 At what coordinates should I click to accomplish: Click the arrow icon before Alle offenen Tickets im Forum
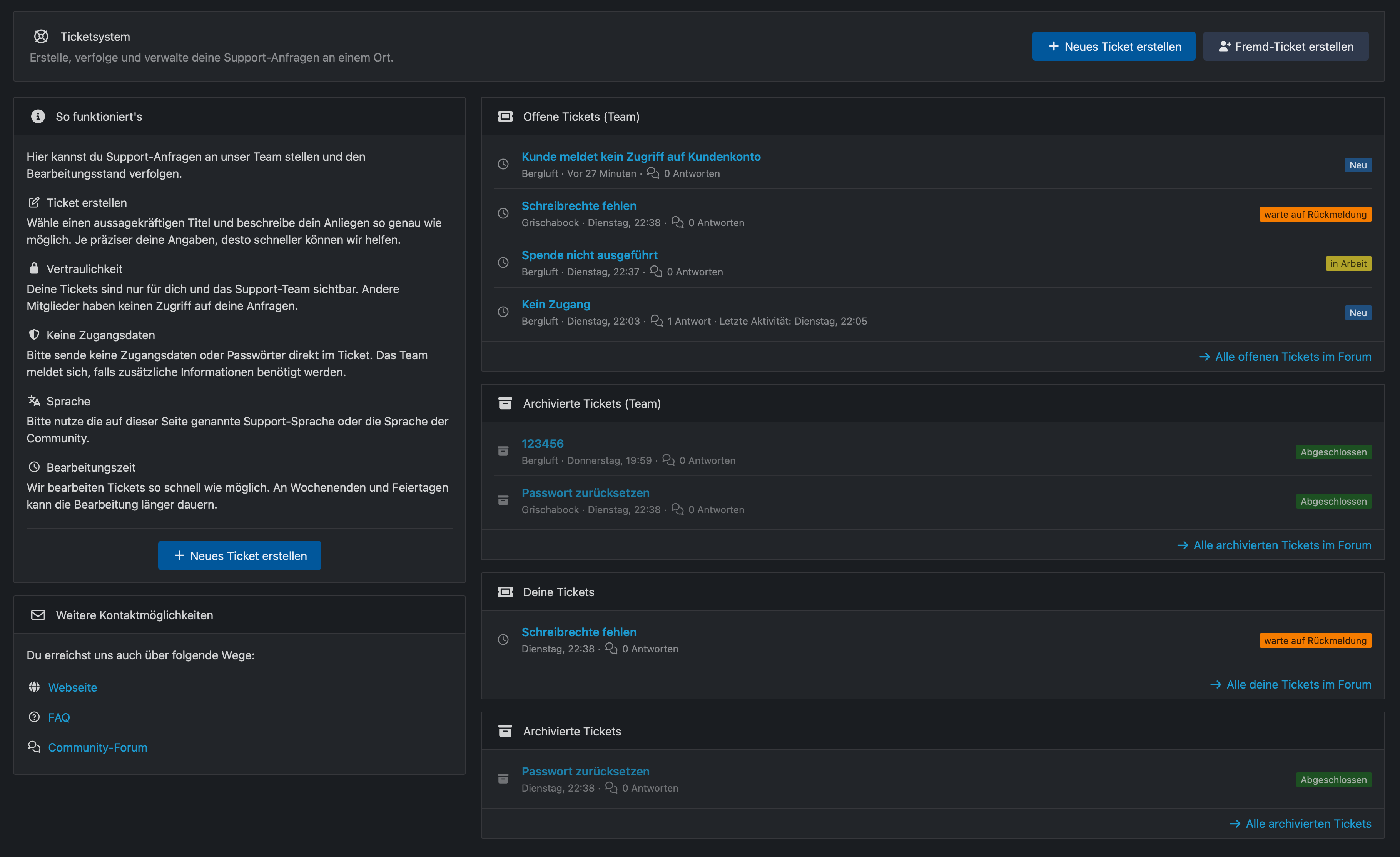tap(1204, 357)
